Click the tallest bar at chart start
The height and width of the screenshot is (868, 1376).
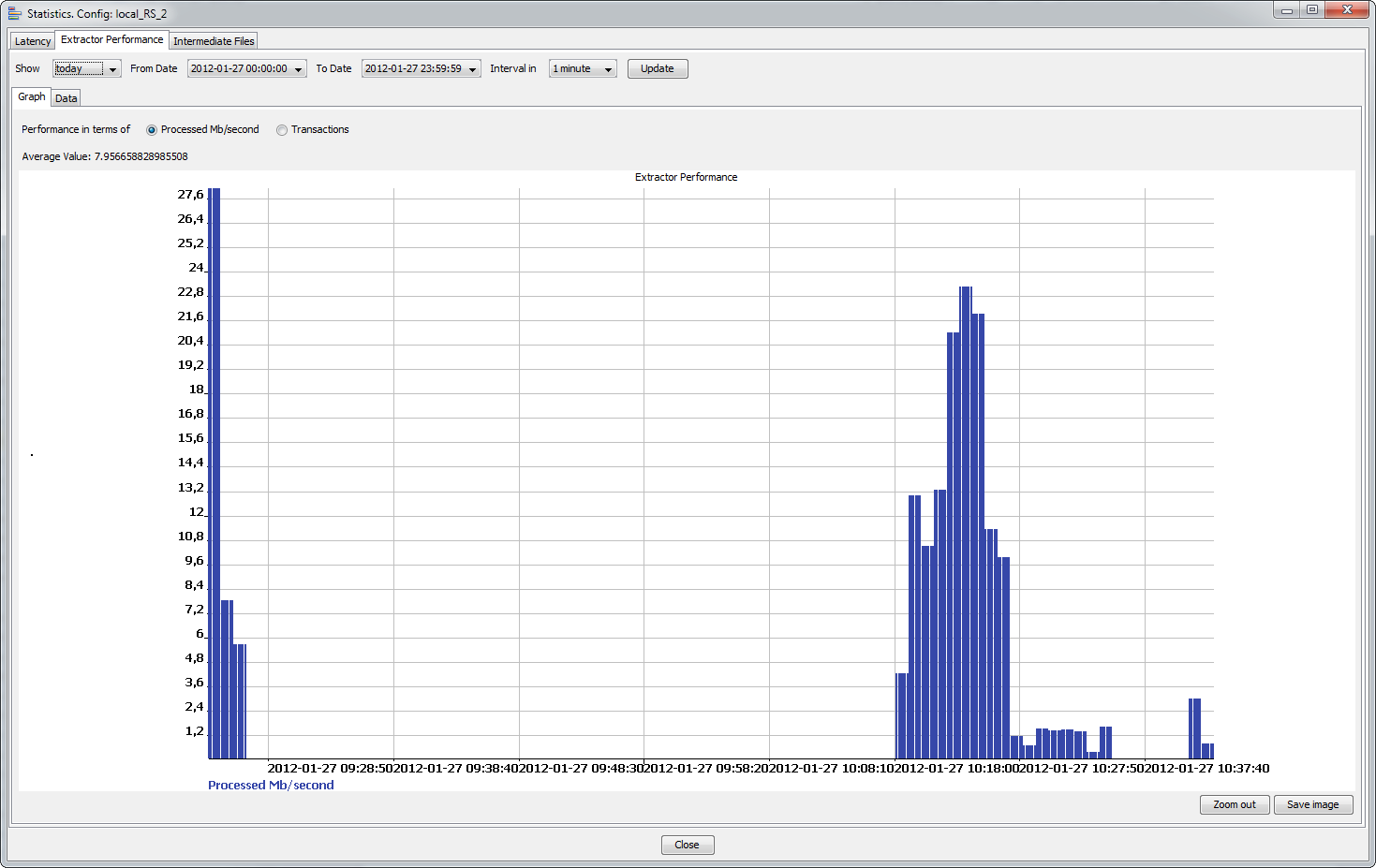click(x=214, y=468)
